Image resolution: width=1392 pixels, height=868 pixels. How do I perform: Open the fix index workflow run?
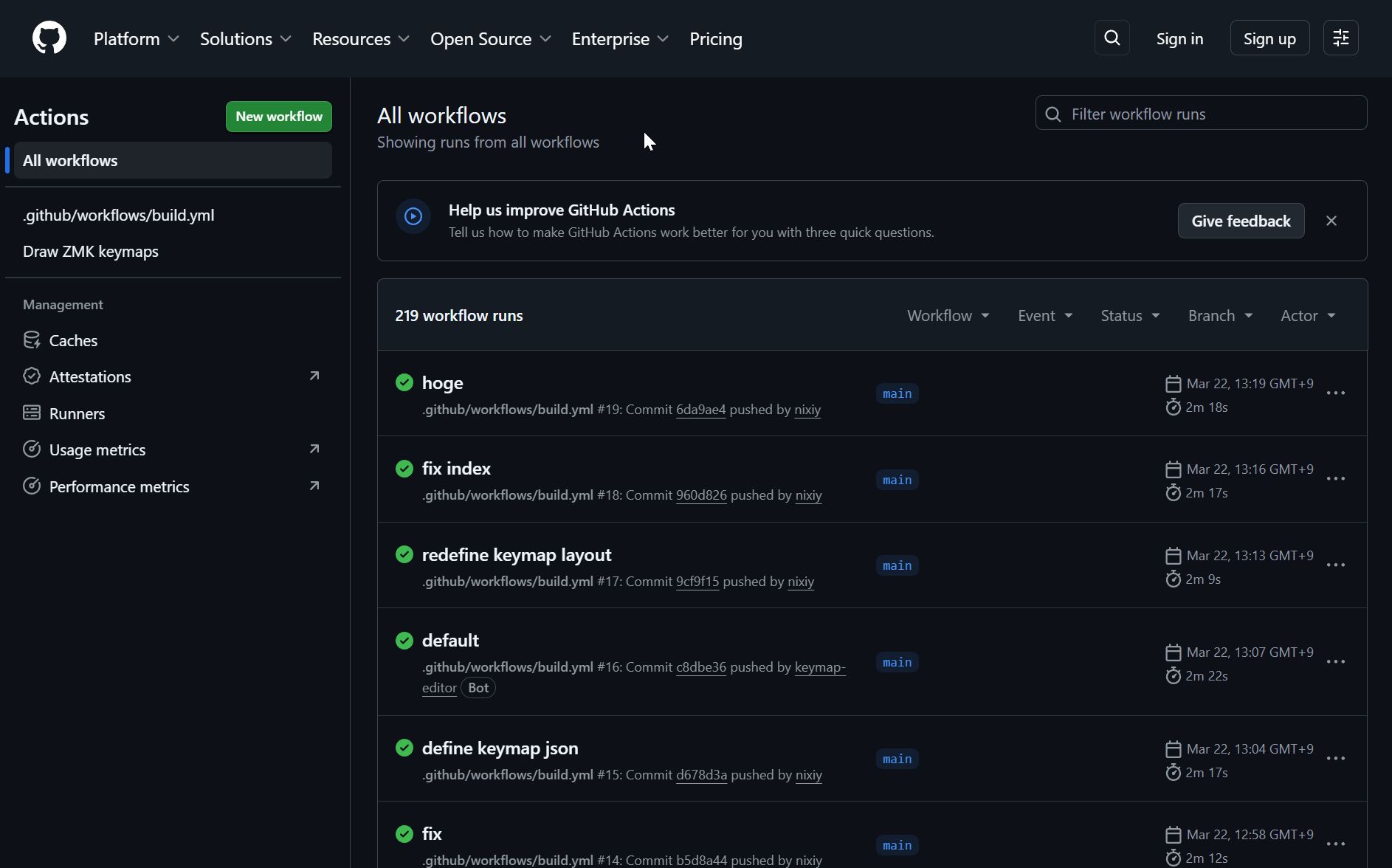click(456, 468)
